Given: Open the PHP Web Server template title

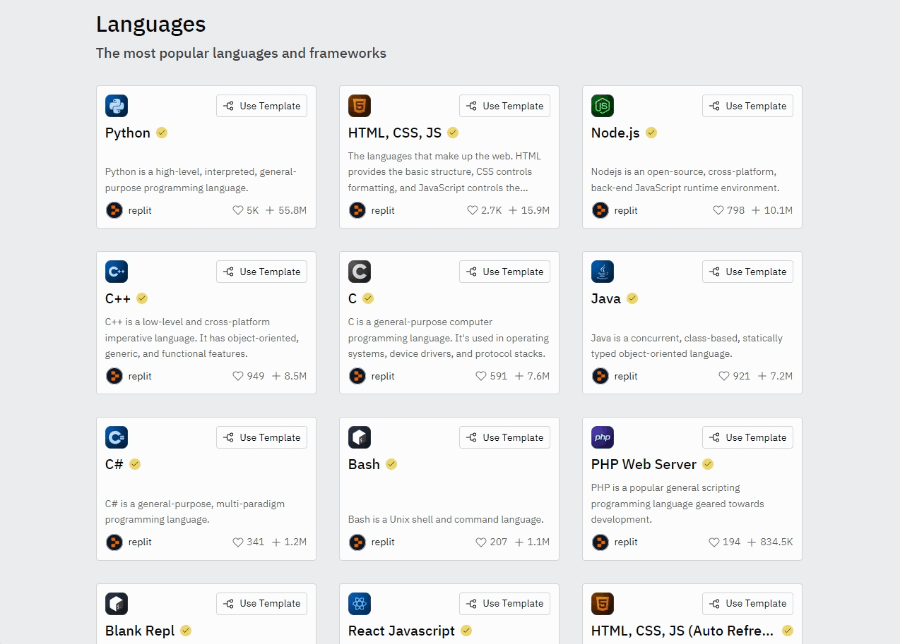Looking at the screenshot, I should click(643, 464).
